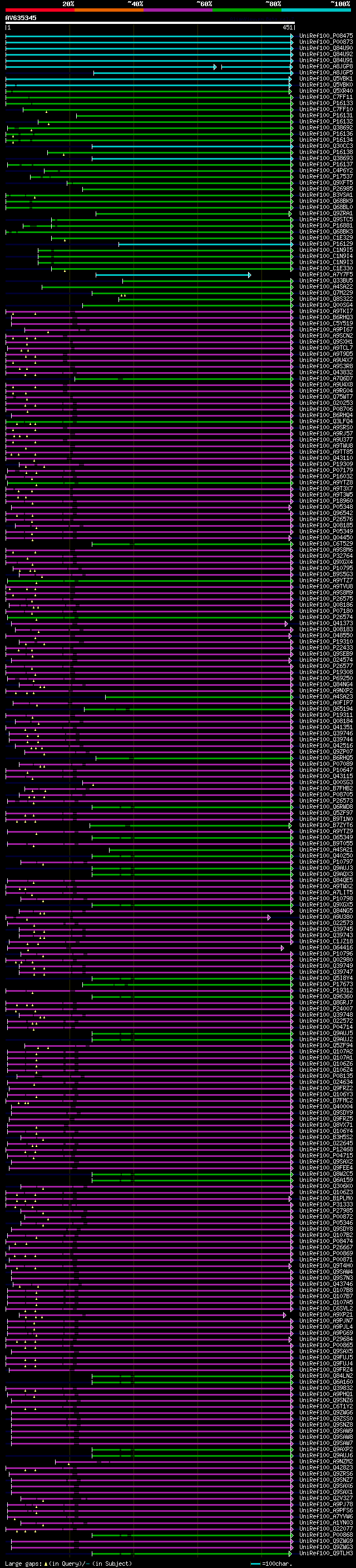Click the short cyan alignment bar of UniRef100_A7Y7F5

(x=174, y=275)
